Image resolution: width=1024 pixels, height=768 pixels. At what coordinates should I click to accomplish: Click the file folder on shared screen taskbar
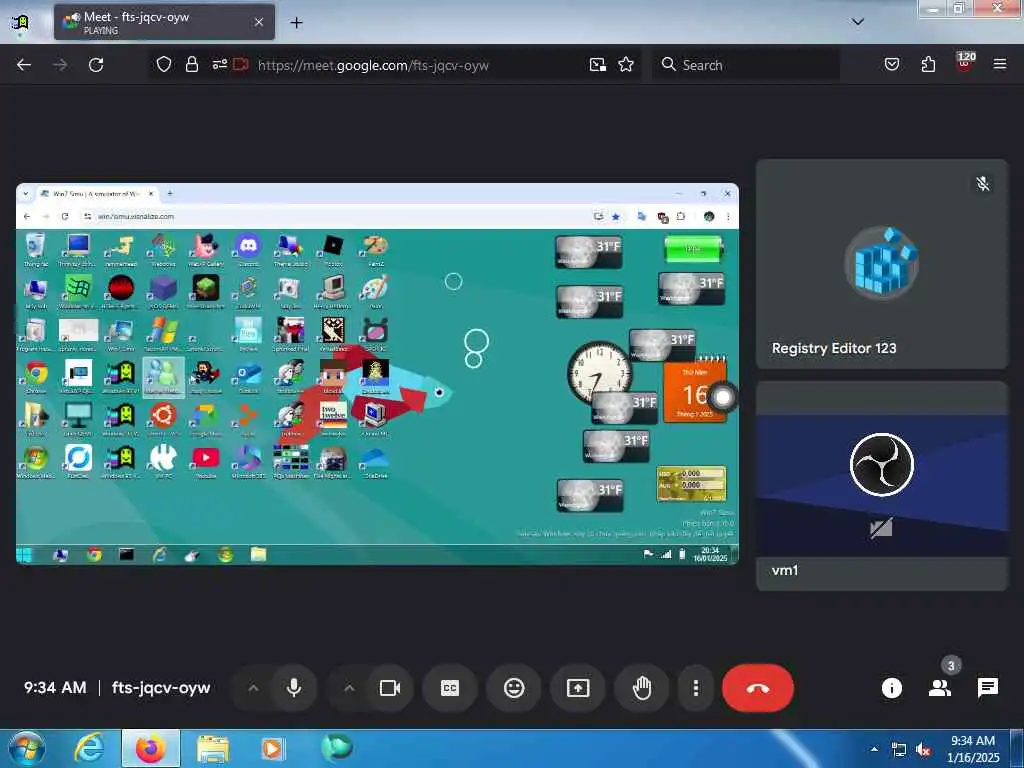[x=259, y=554]
